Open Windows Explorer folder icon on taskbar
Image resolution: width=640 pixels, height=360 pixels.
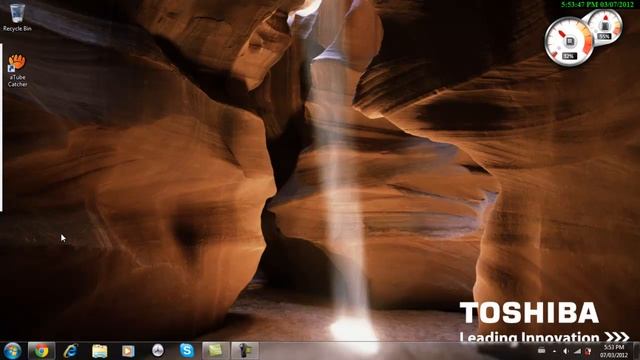pyautogui.click(x=100, y=351)
